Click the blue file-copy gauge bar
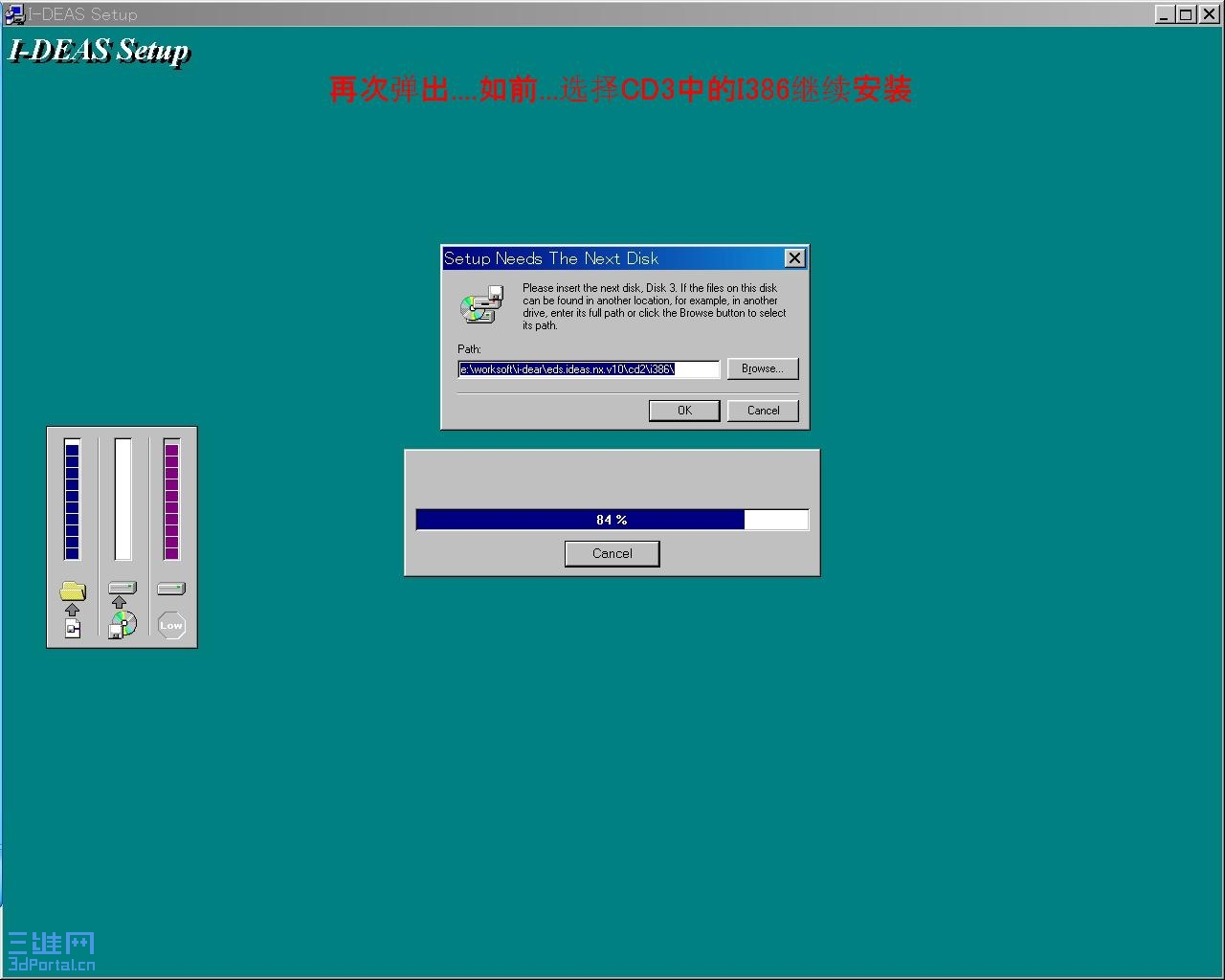This screenshot has height=980, width=1225. click(73, 500)
